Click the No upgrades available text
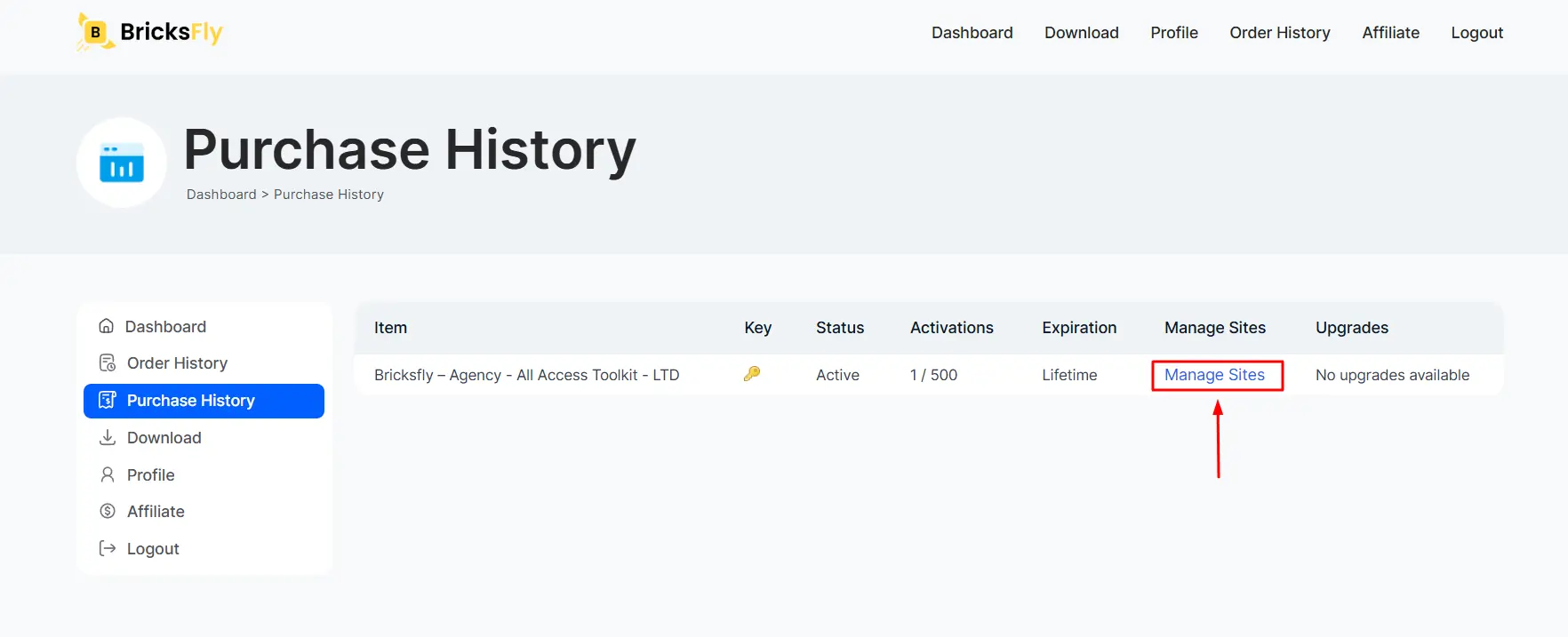 tap(1392, 375)
